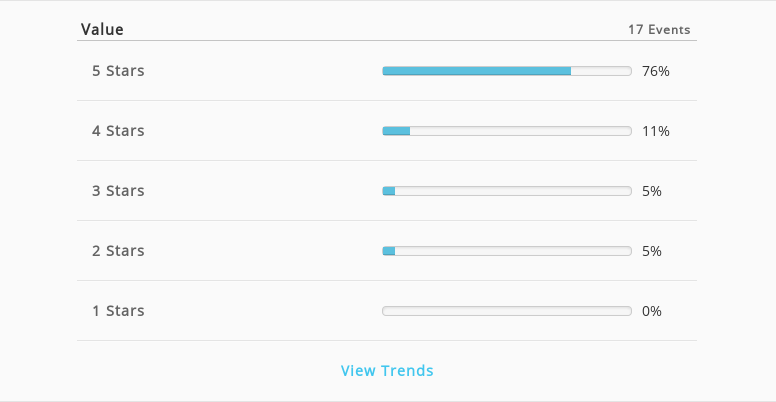Select the 4 Stars row label
The height and width of the screenshot is (402, 776).
coord(118,131)
